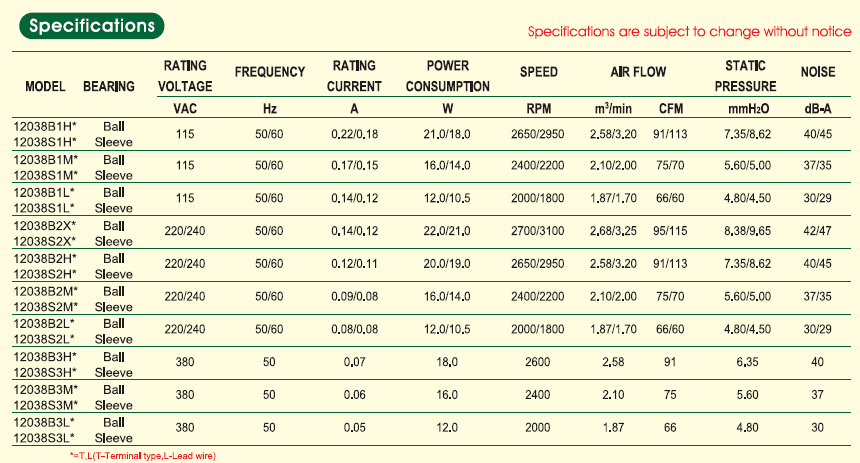Click the 0.05 current value for 12038B3L*
Image resolution: width=860 pixels, height=463 pixels.
tap(354, 430)
